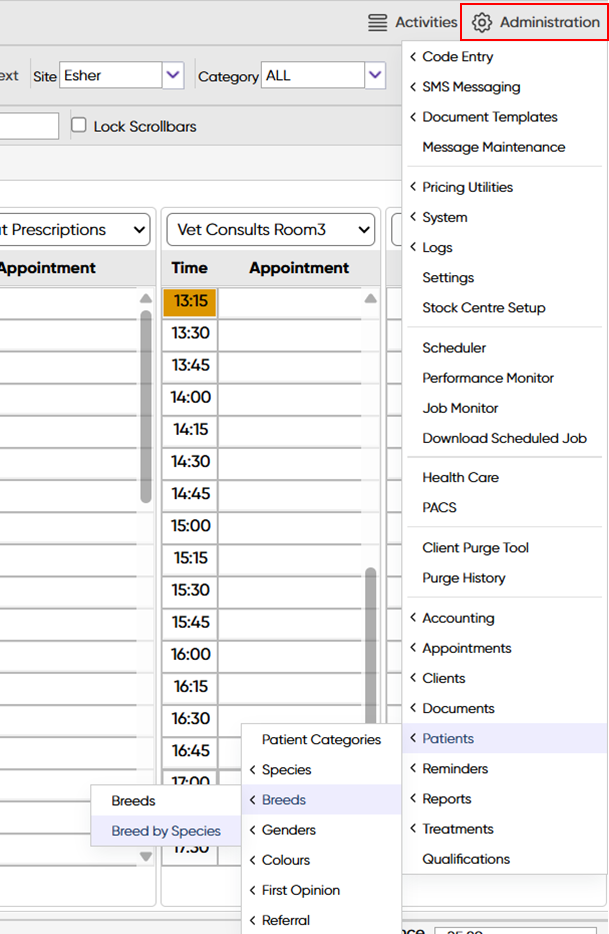Expand the Species submenu chevron

coord(253,770)
